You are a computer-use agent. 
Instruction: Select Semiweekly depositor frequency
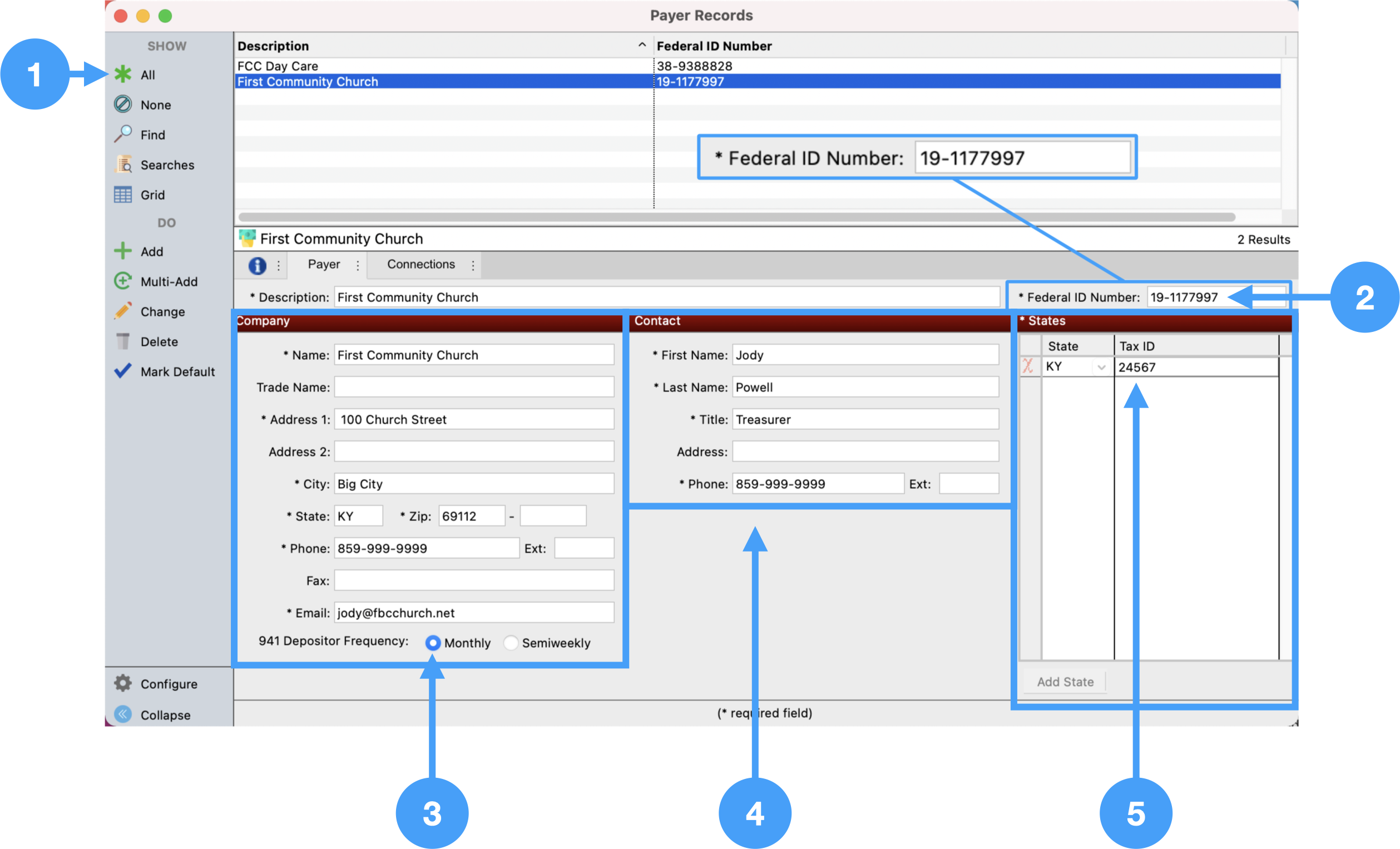coord(511,643)
